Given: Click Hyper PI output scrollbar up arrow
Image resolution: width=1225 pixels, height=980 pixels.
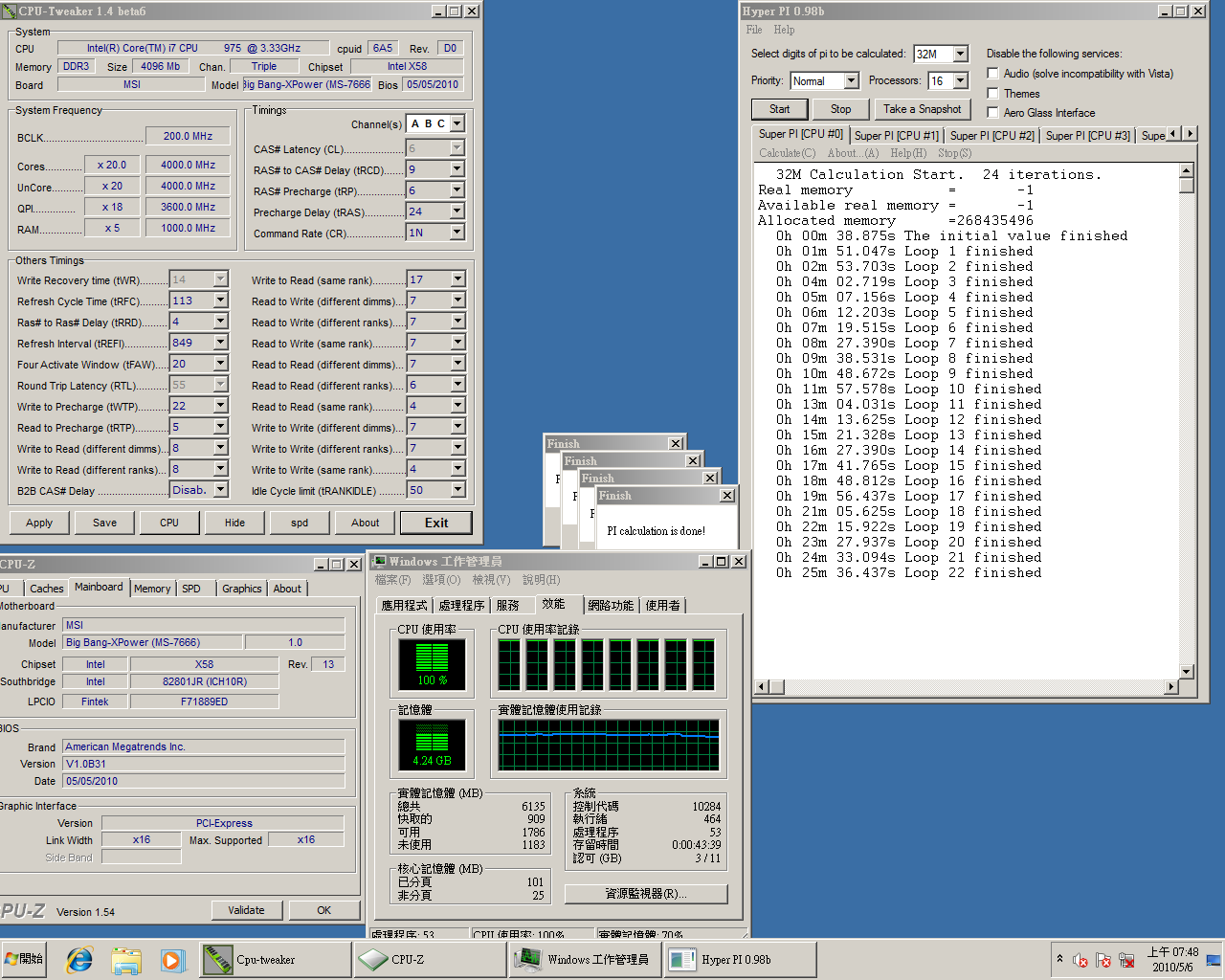Looking at the screenshot, I should click(1187, 171).
